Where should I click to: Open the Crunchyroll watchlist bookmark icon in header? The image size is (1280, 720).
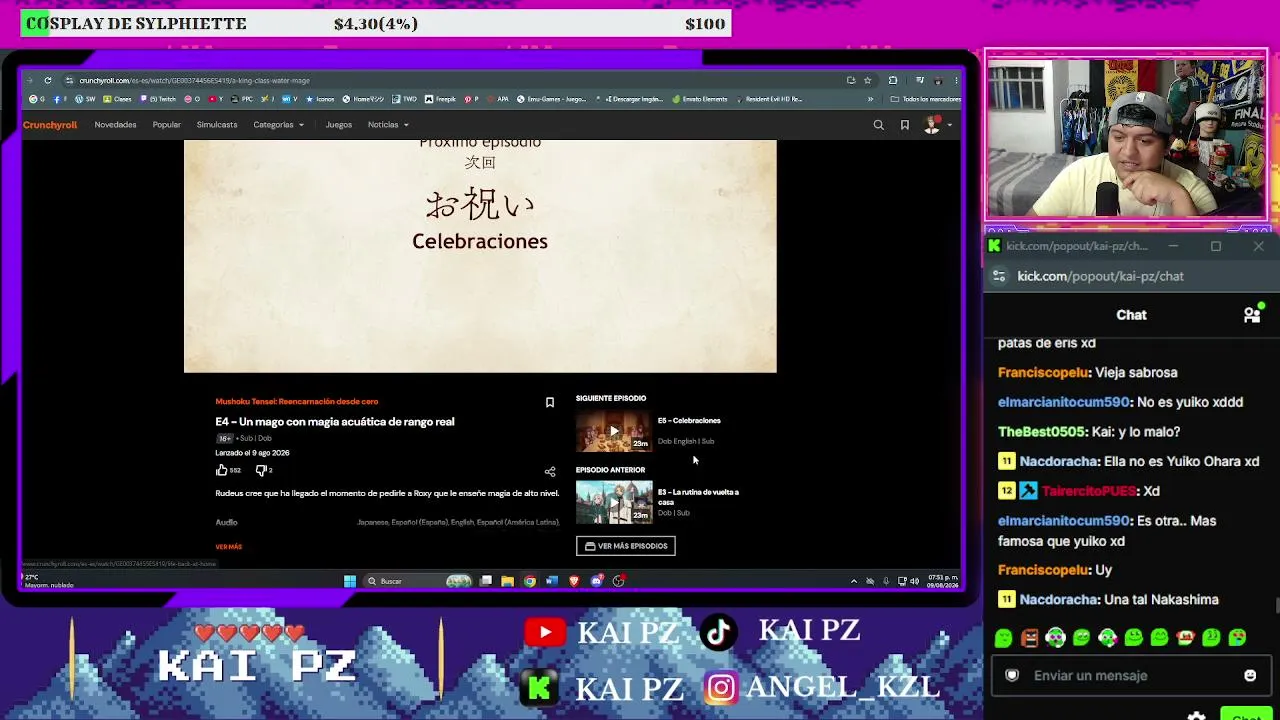904,125
